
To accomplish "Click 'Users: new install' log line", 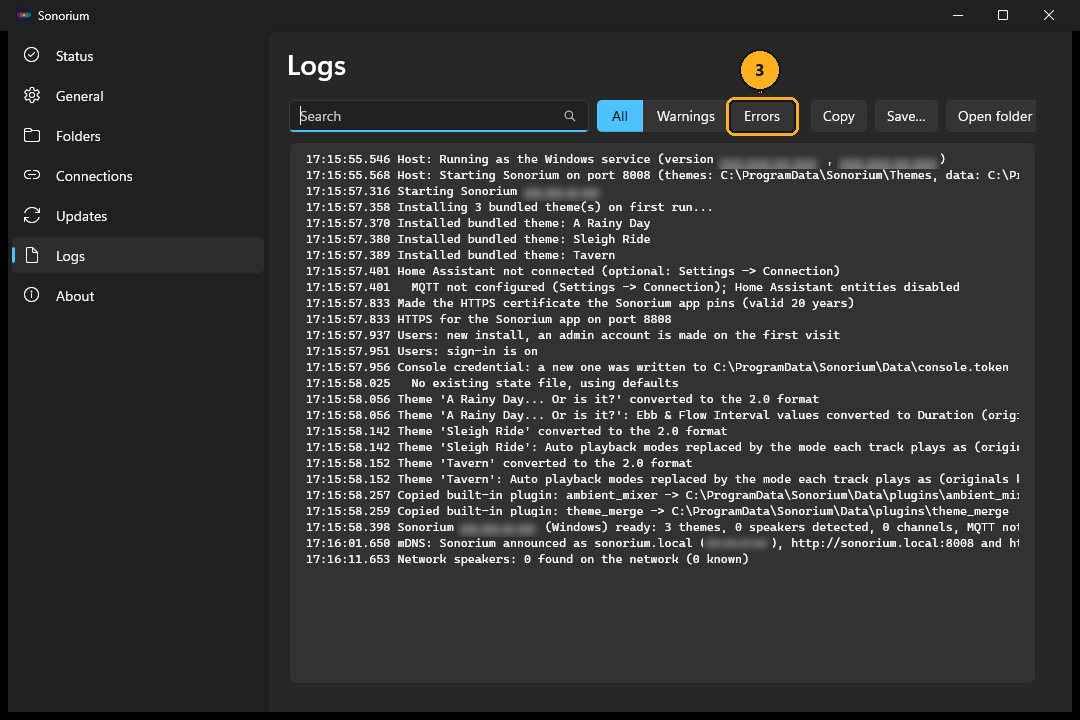I will 573,335.
